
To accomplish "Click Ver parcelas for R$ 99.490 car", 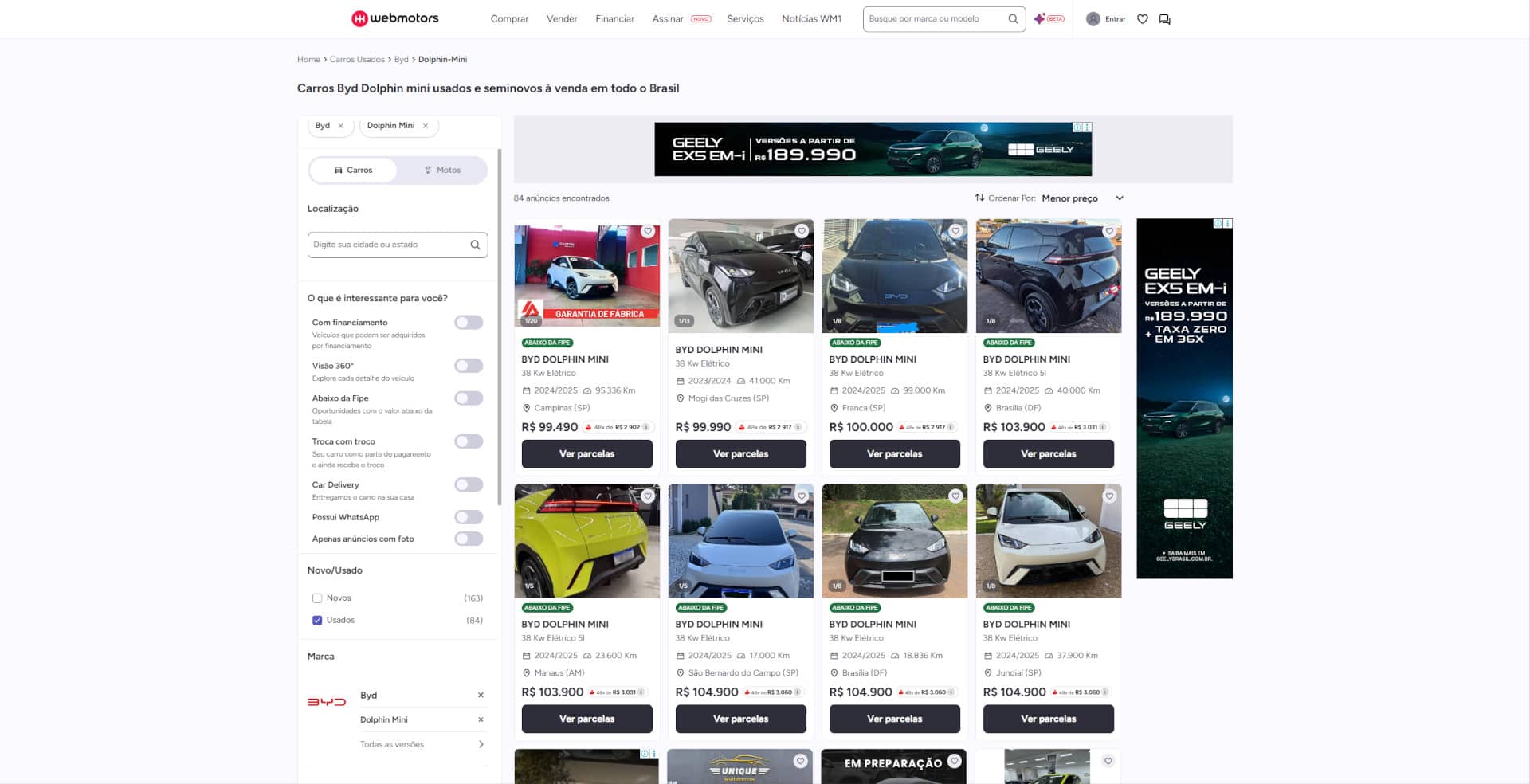I will click(586, 454).
